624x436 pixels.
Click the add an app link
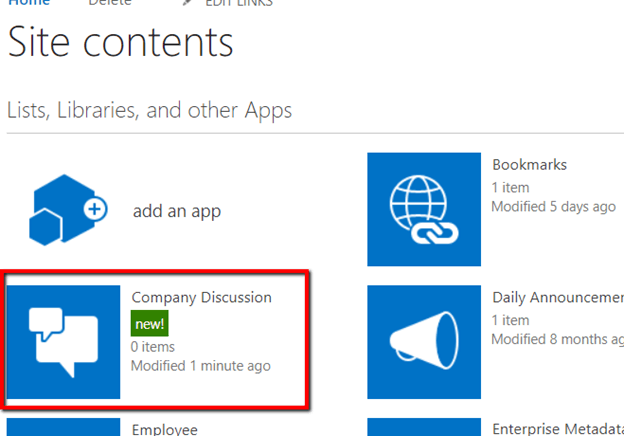click(177, 211)
